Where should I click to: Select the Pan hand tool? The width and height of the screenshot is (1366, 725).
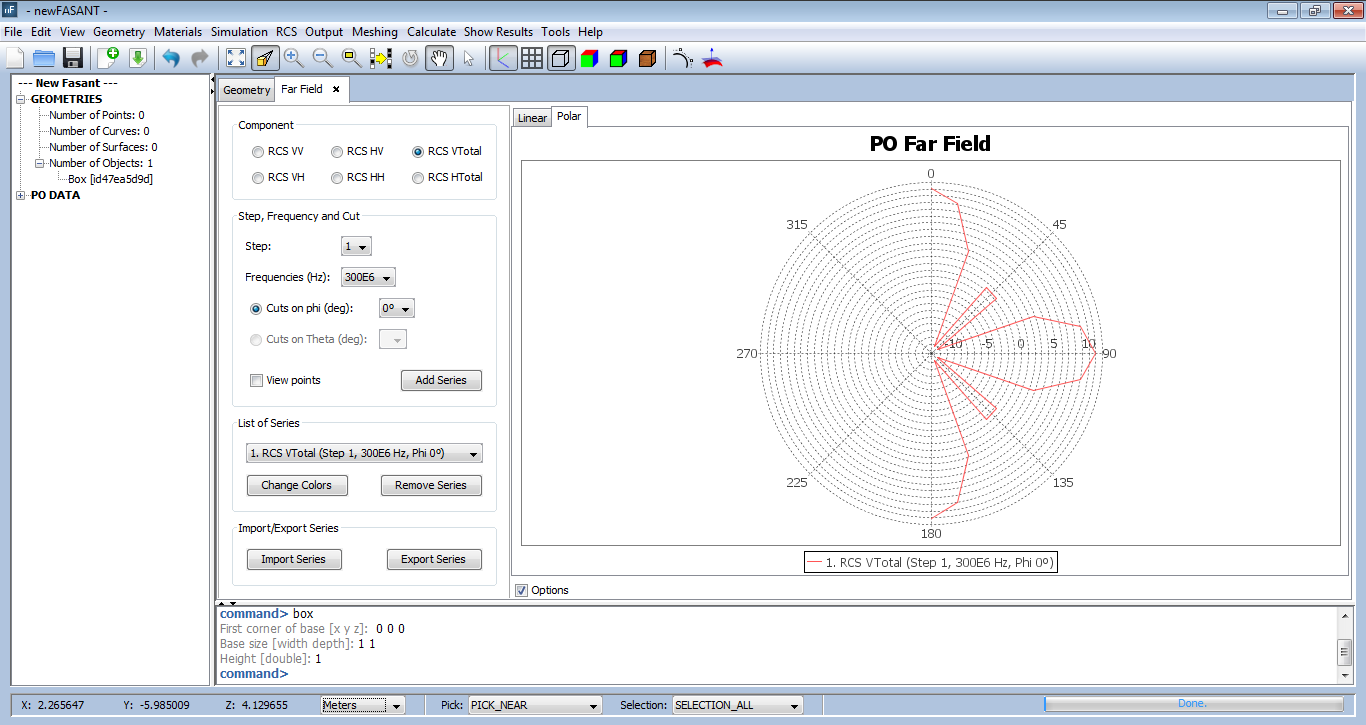(439, 58)
